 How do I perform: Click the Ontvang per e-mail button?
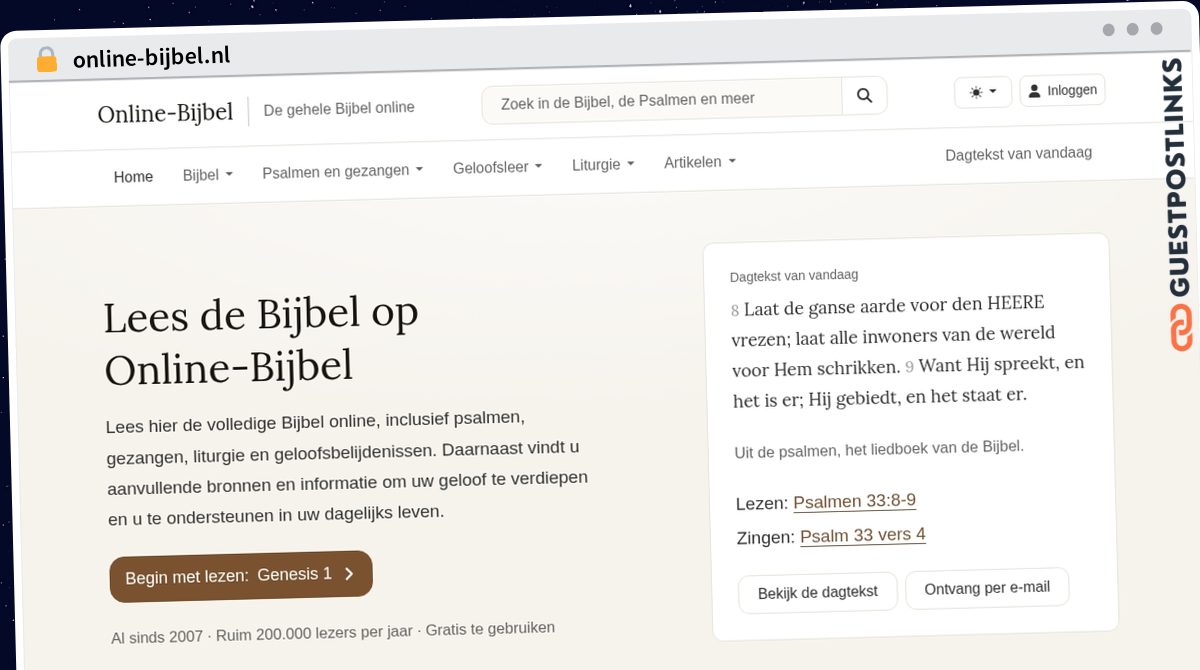point(987,588)
